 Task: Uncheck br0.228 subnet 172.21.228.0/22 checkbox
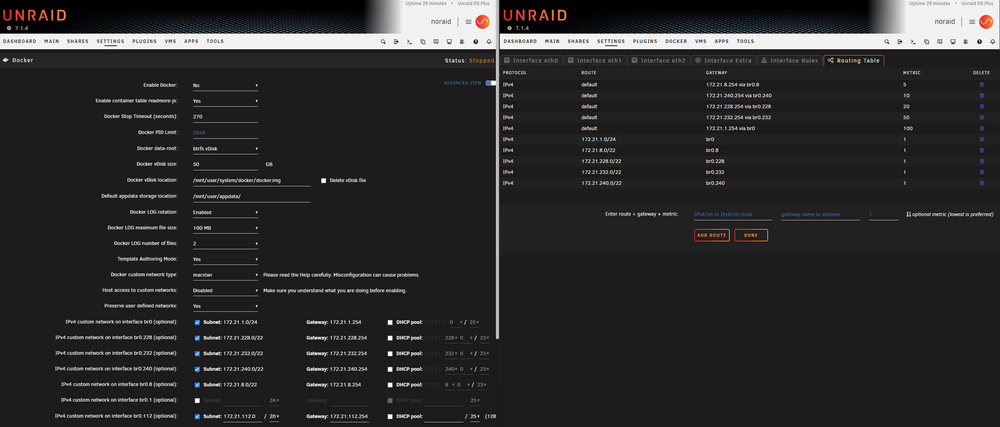[x=197, y=338]
